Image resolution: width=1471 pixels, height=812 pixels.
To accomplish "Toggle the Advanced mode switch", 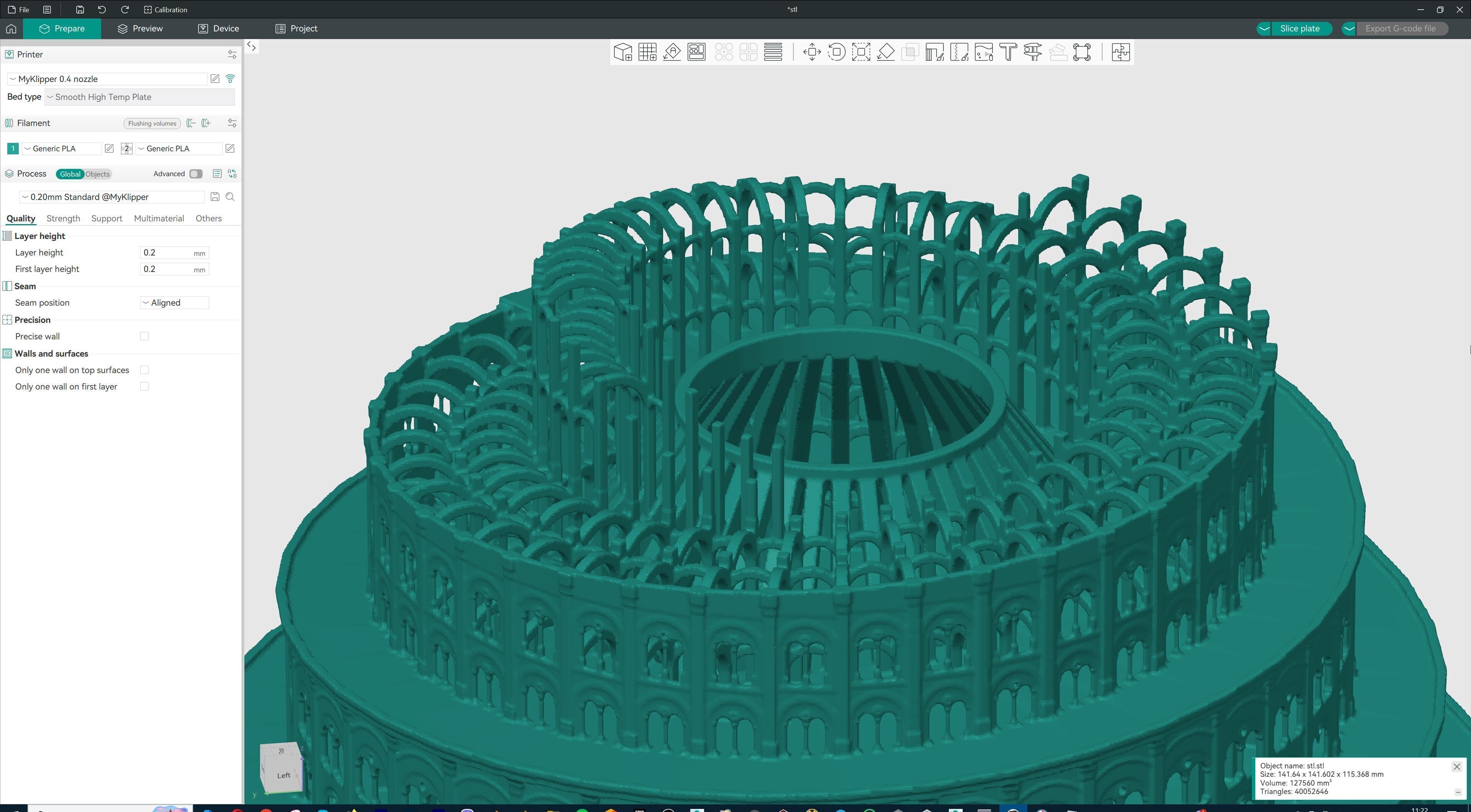I will pyautogui.click(x=196, y=174).
